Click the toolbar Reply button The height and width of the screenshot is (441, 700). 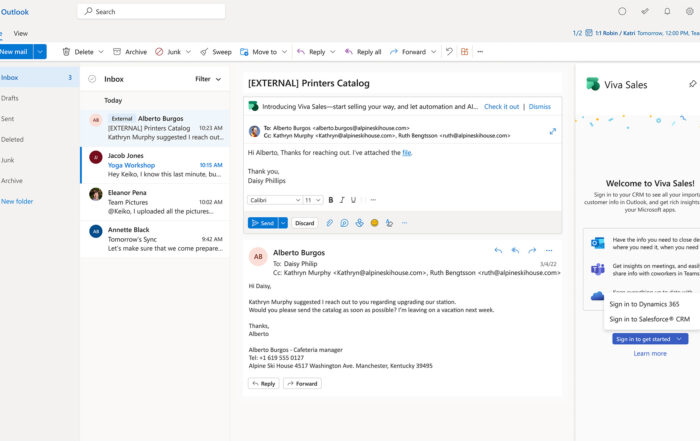[311, 52]
